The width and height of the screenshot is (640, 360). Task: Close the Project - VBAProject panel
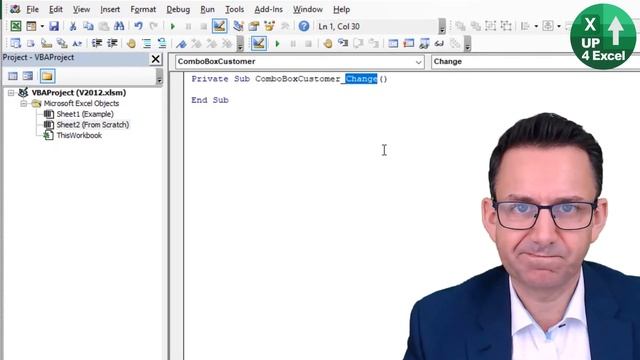coord(156,59)
